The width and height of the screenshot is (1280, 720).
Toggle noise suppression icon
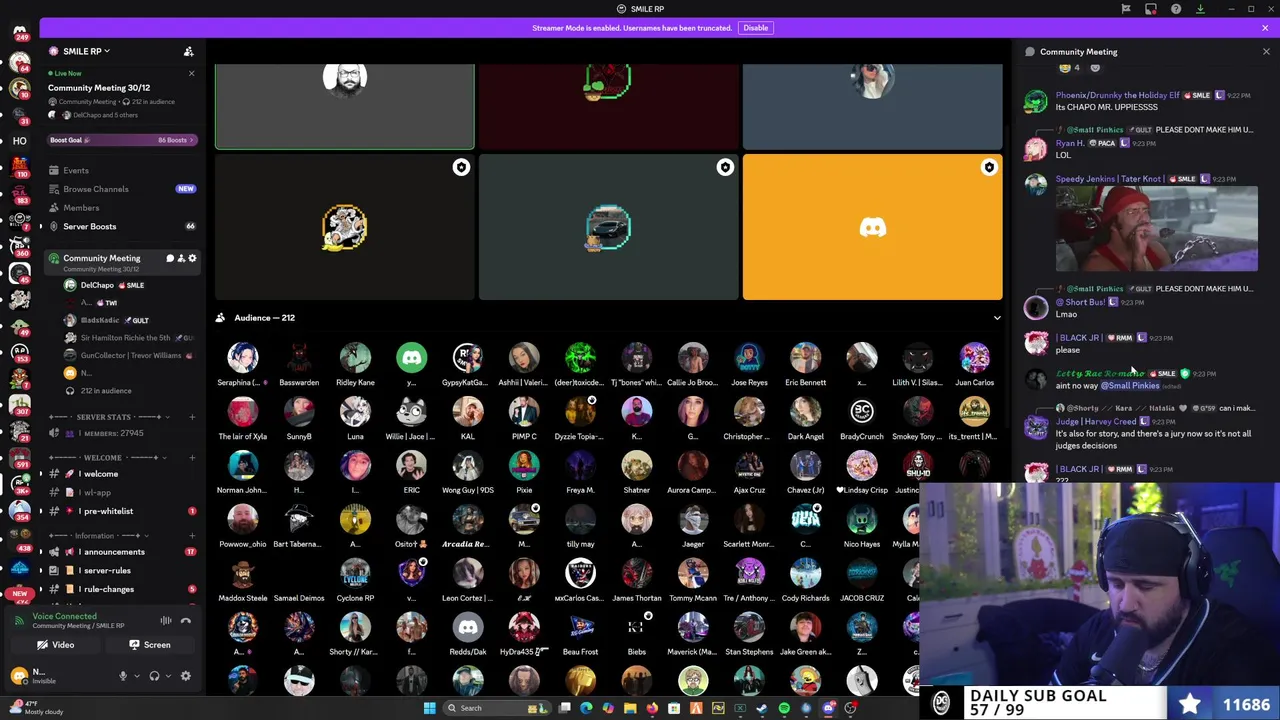click(x=166, y=621)
